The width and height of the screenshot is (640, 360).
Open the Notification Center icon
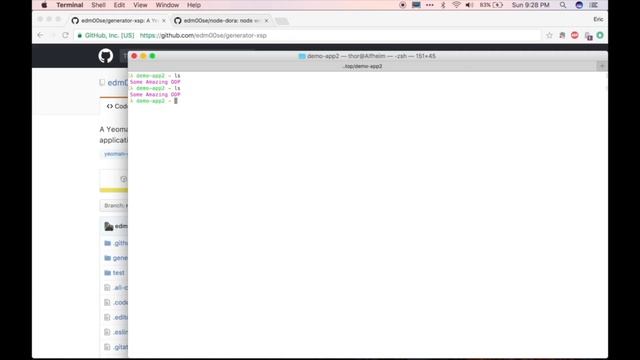coord(594,5)
